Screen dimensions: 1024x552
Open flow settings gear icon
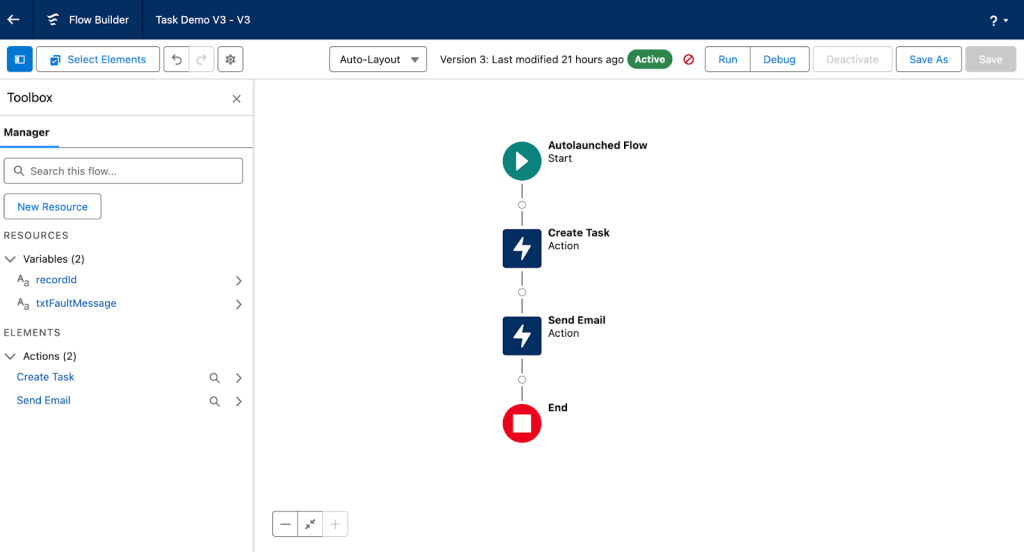pyautogui.click(x=231, y=59)
